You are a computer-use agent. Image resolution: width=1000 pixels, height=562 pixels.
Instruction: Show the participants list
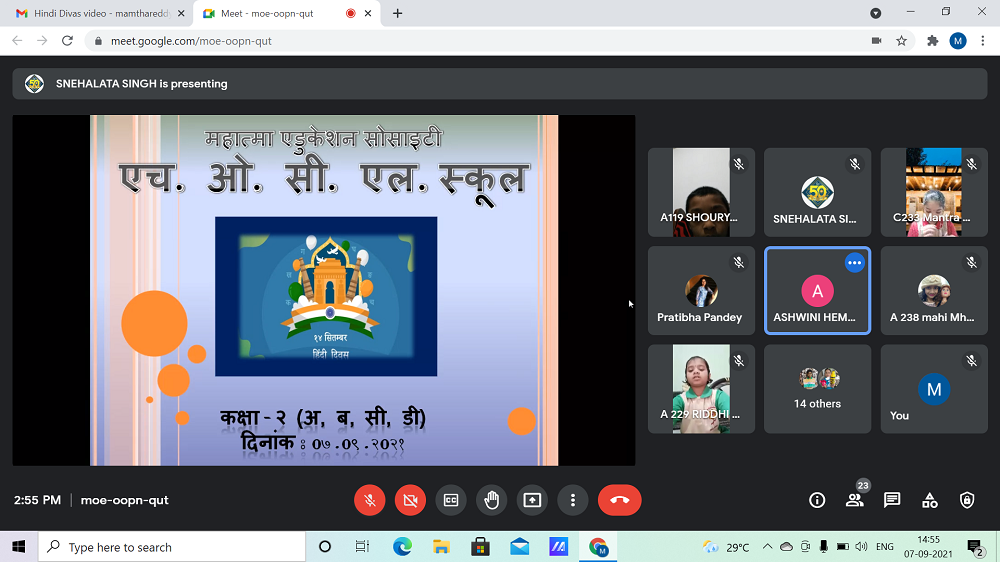point(854,500)
